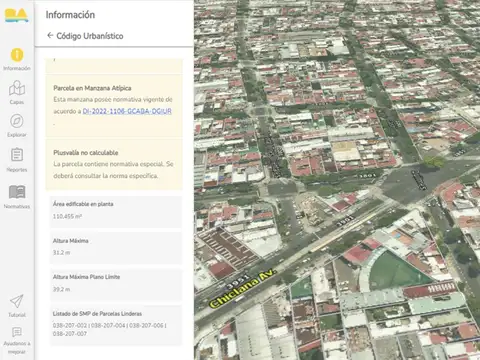Click the Área edificable en planta label
This screenshot has height=360, width=480.
83,204
